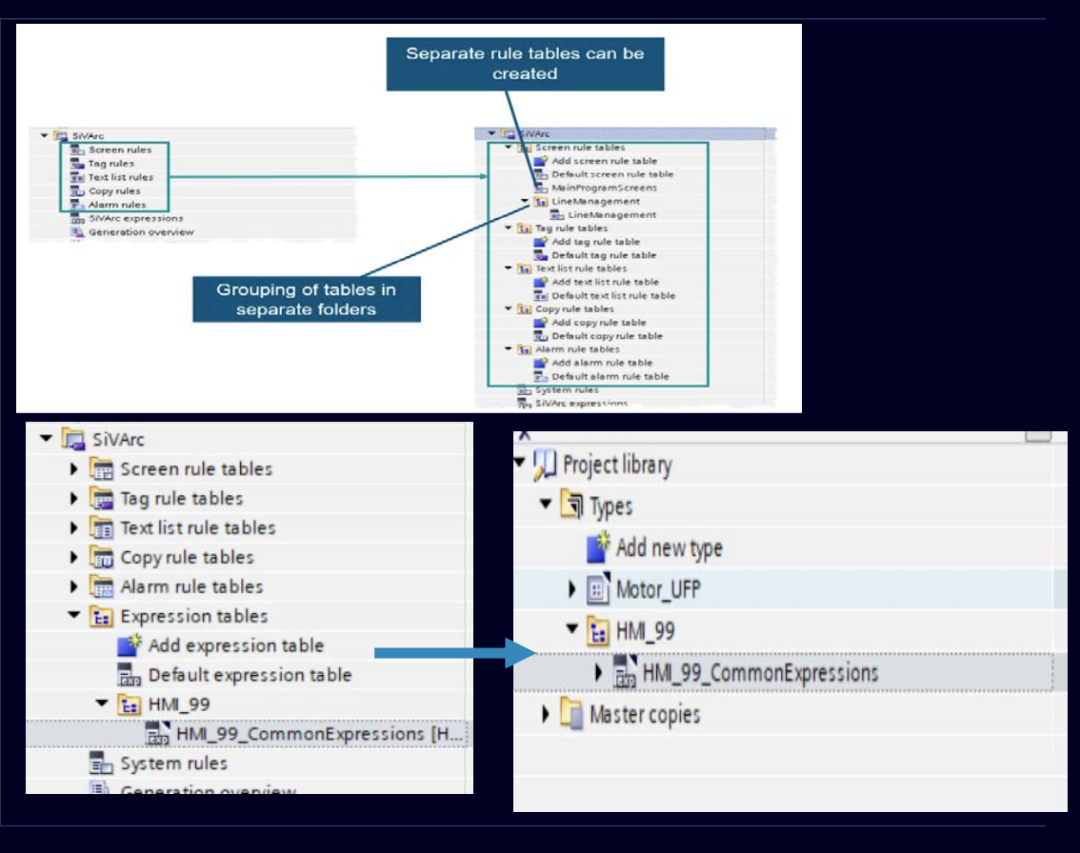Collapse the Expression tables folder
This screenshot has width=1080, height=853.
coord(74,616)
